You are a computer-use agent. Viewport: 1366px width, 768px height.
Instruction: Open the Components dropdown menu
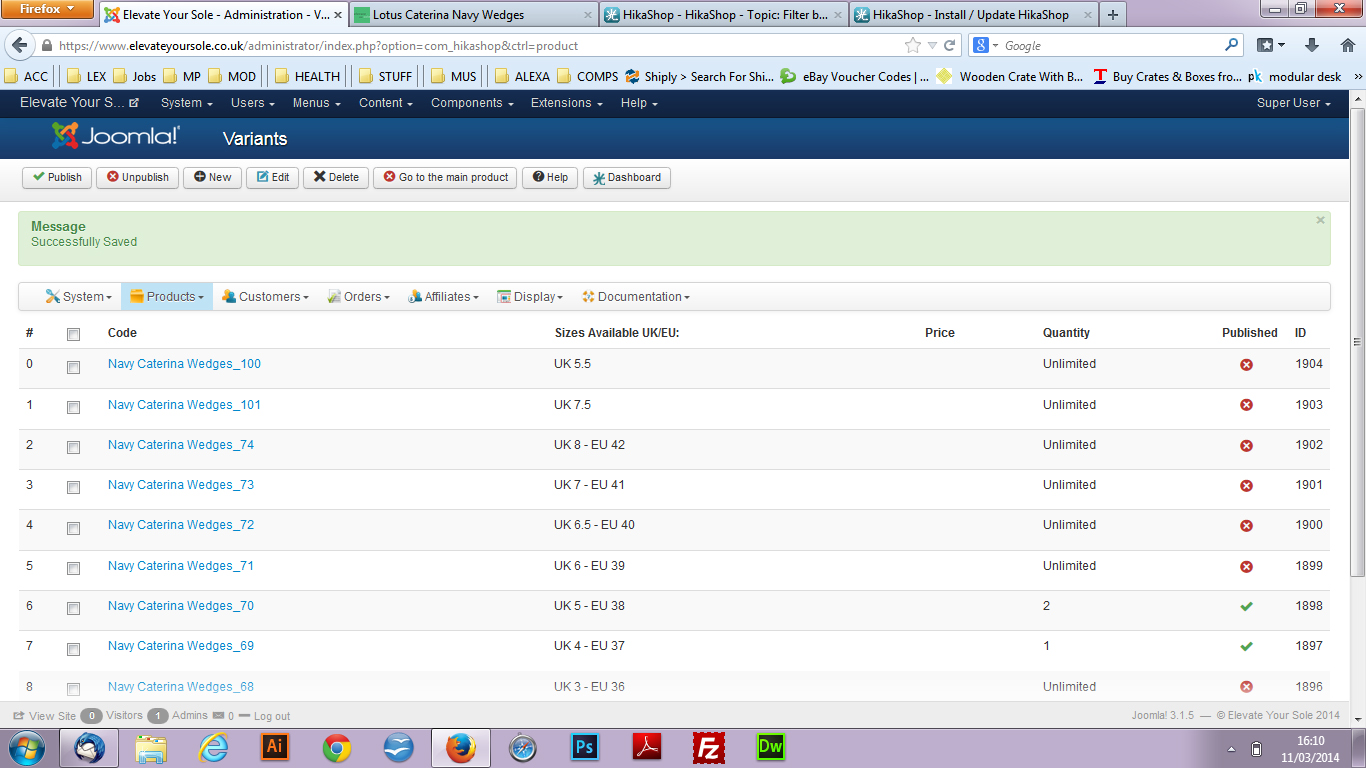[x=472, y=103]
